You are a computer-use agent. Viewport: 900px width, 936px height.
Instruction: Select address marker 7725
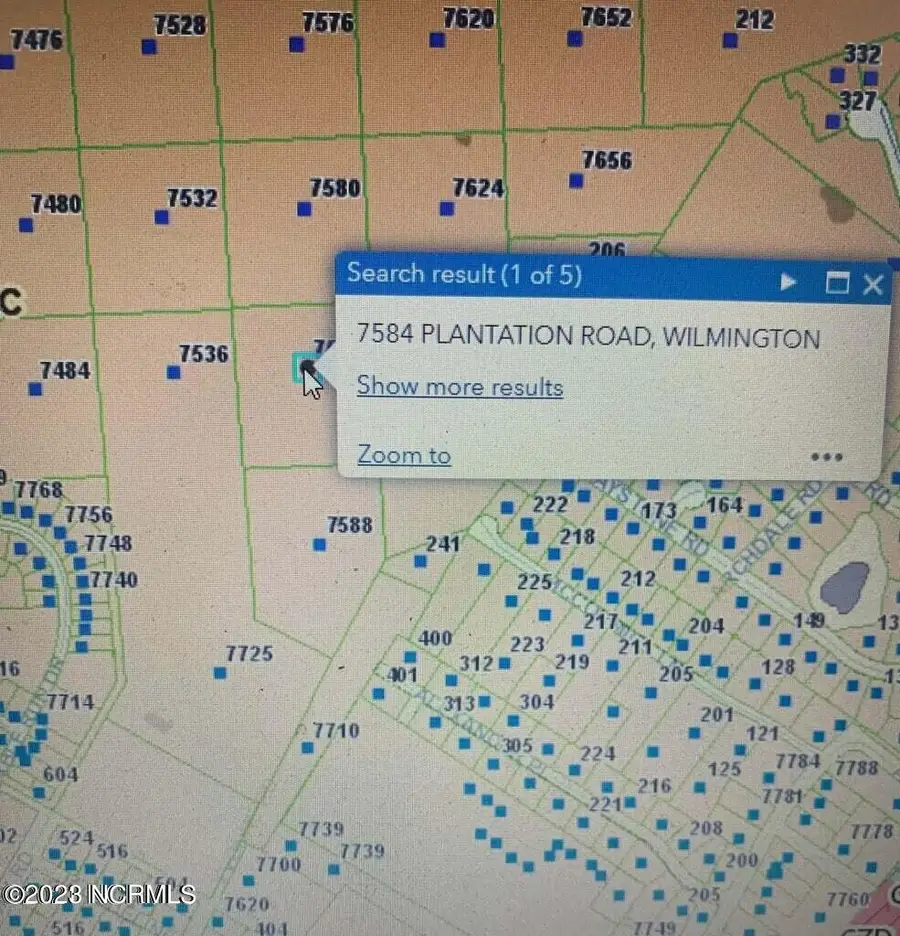(x=220, y=673)
